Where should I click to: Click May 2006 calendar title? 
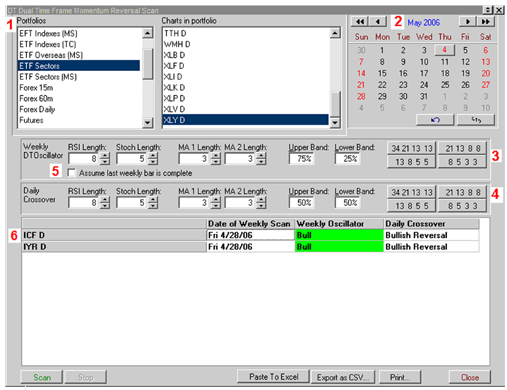[x=423, y=22]
